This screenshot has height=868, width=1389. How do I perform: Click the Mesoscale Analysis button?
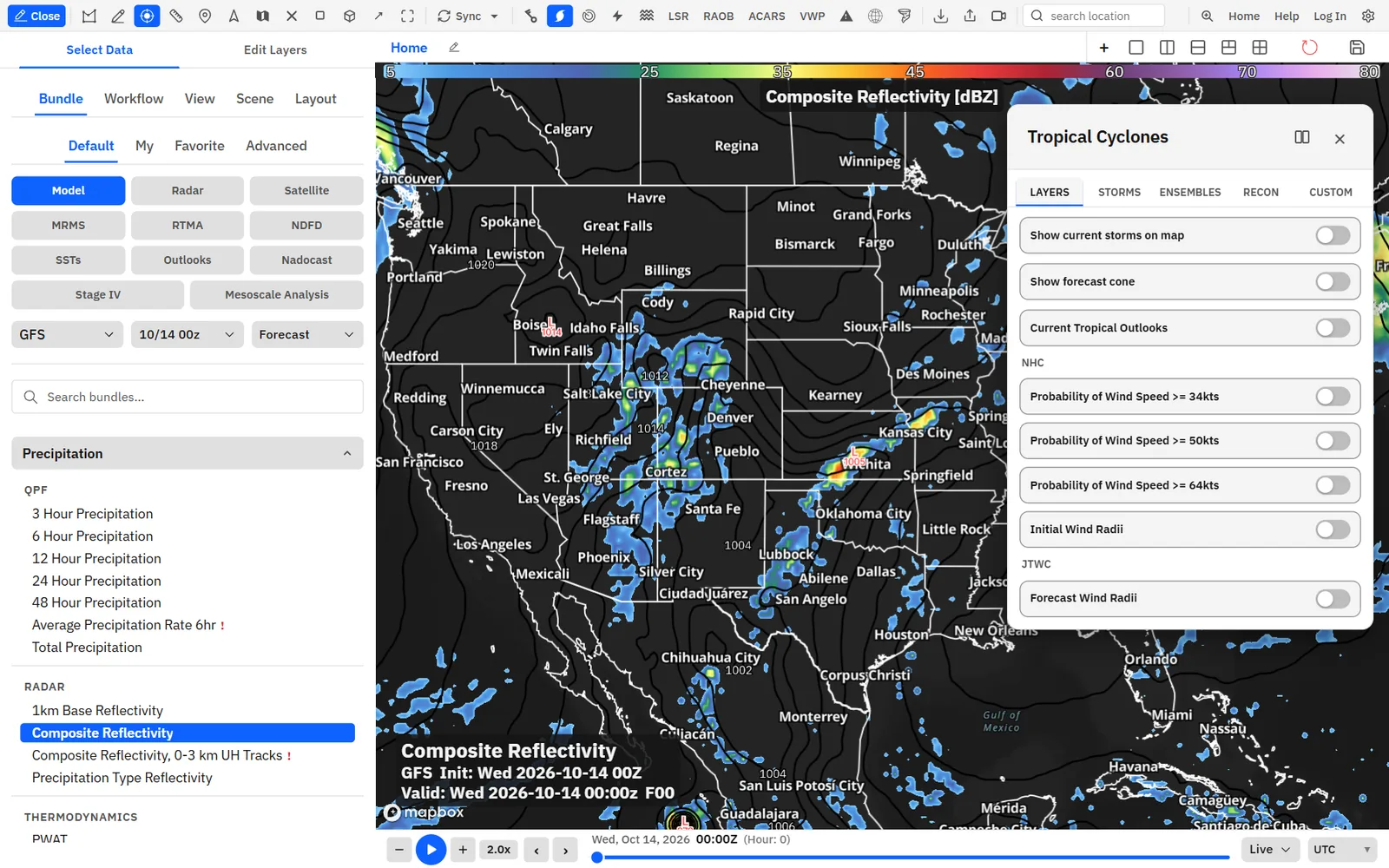[x=277, y=294]
